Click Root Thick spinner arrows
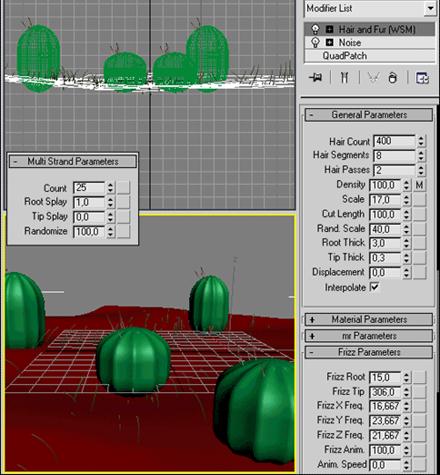This screenshot has width=440, height=475. [406, 243]
